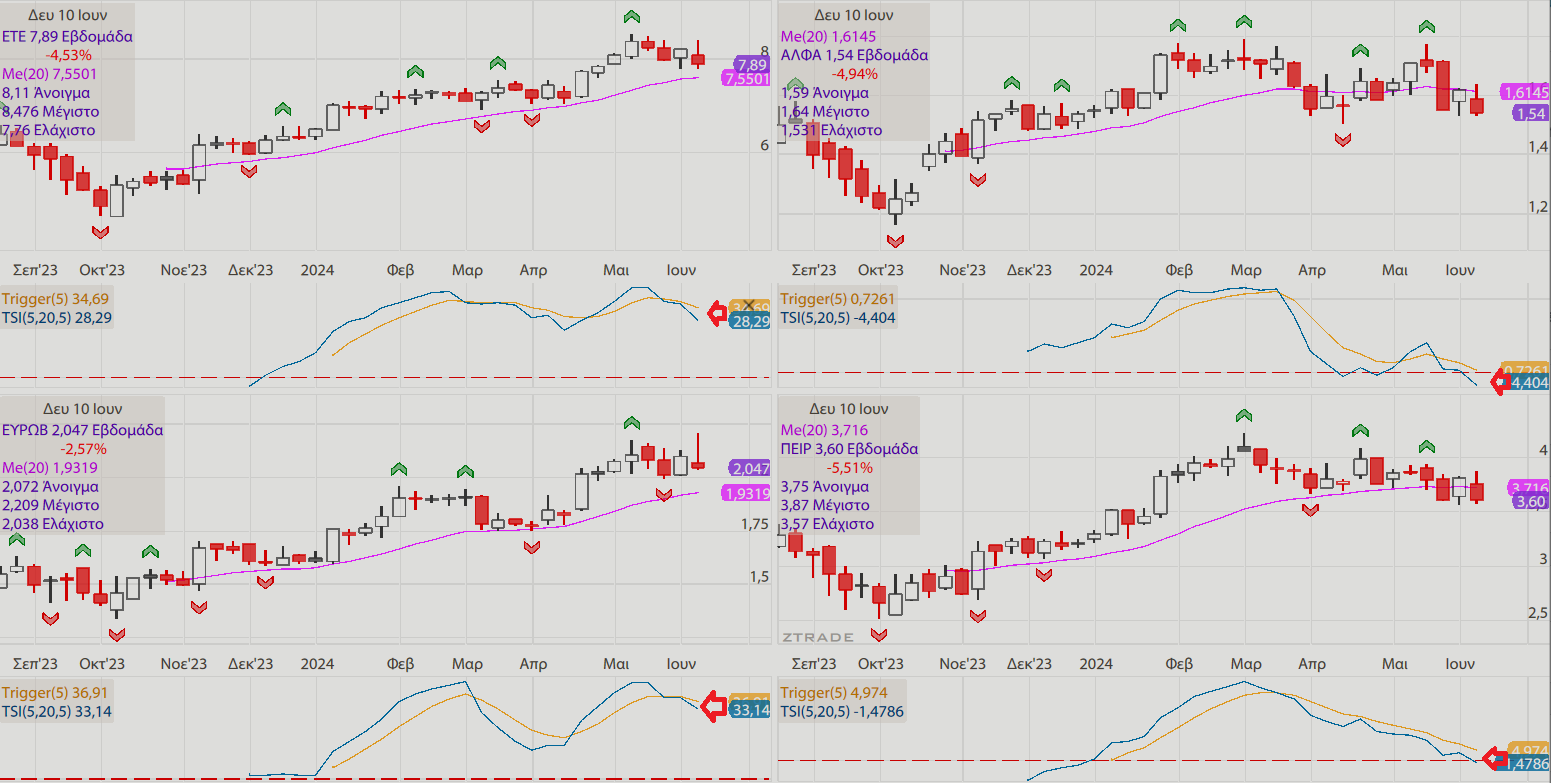Screen dimensions: 1551x783
Task: Click 'Δευ 10 Ιουν' date in ΠΕΙΡ info box
Action: point(850,409)
